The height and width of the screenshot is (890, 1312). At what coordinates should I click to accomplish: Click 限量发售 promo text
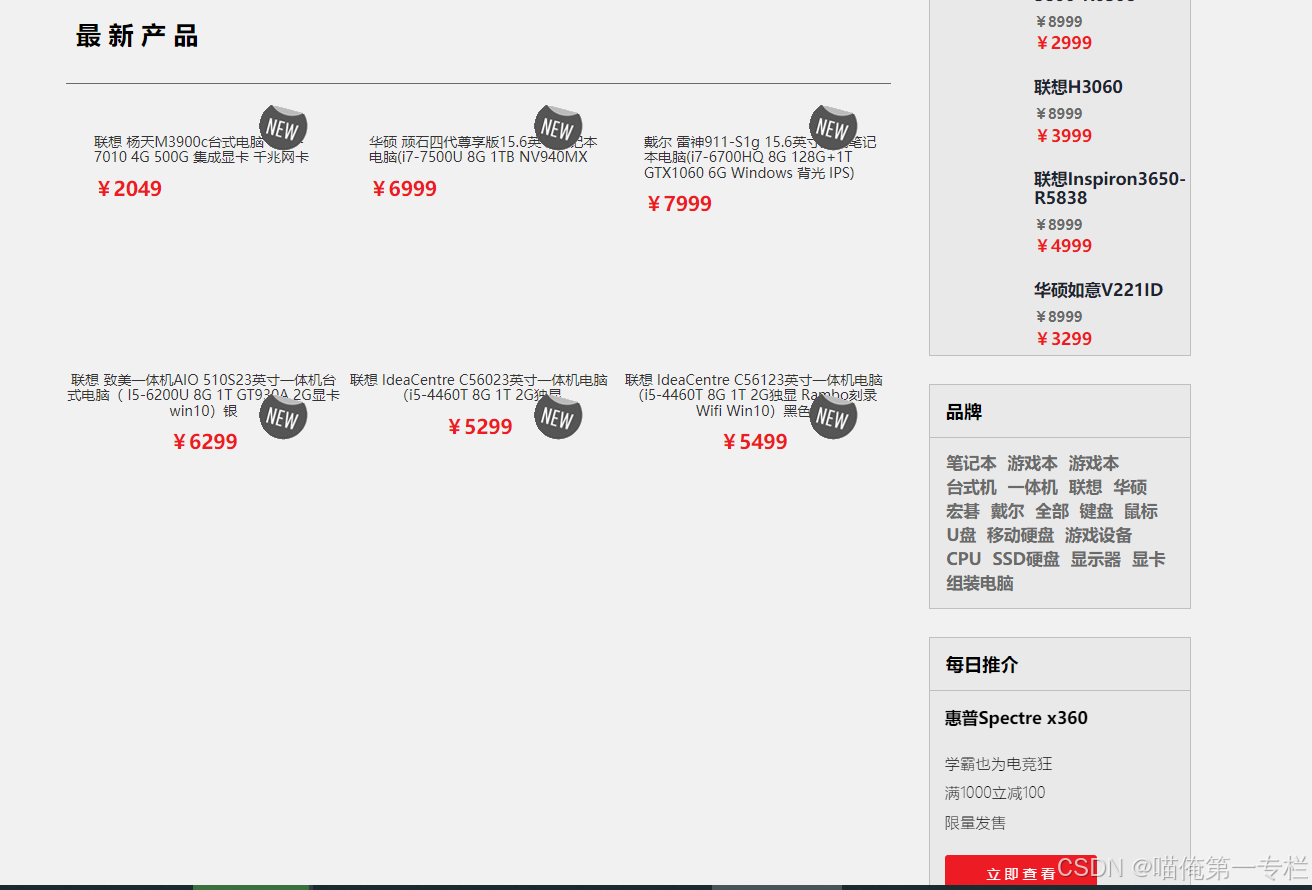[x=976, y=823]
